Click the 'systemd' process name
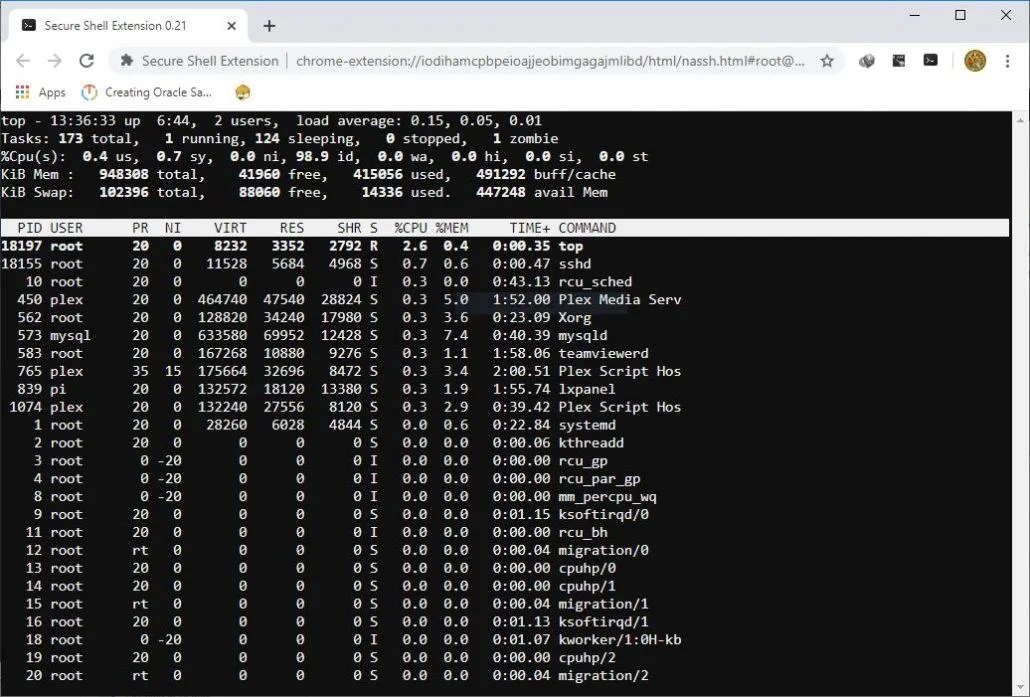 pyautogui.click(x=587, y=425)
